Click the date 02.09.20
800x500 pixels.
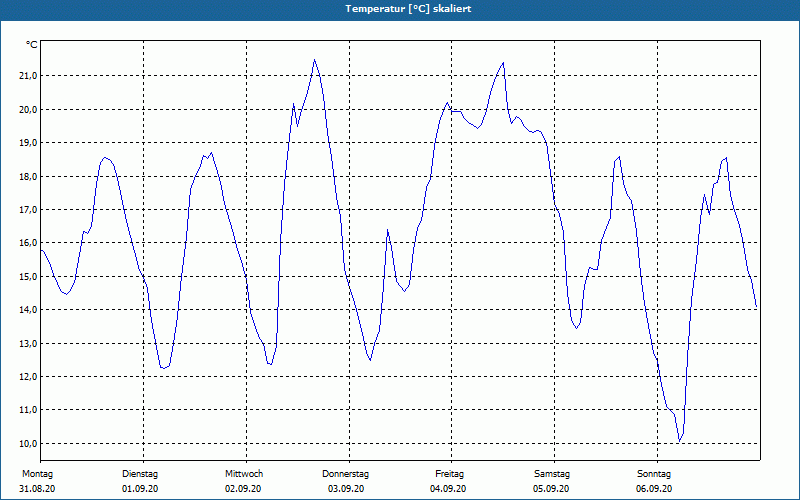[243, 489]
